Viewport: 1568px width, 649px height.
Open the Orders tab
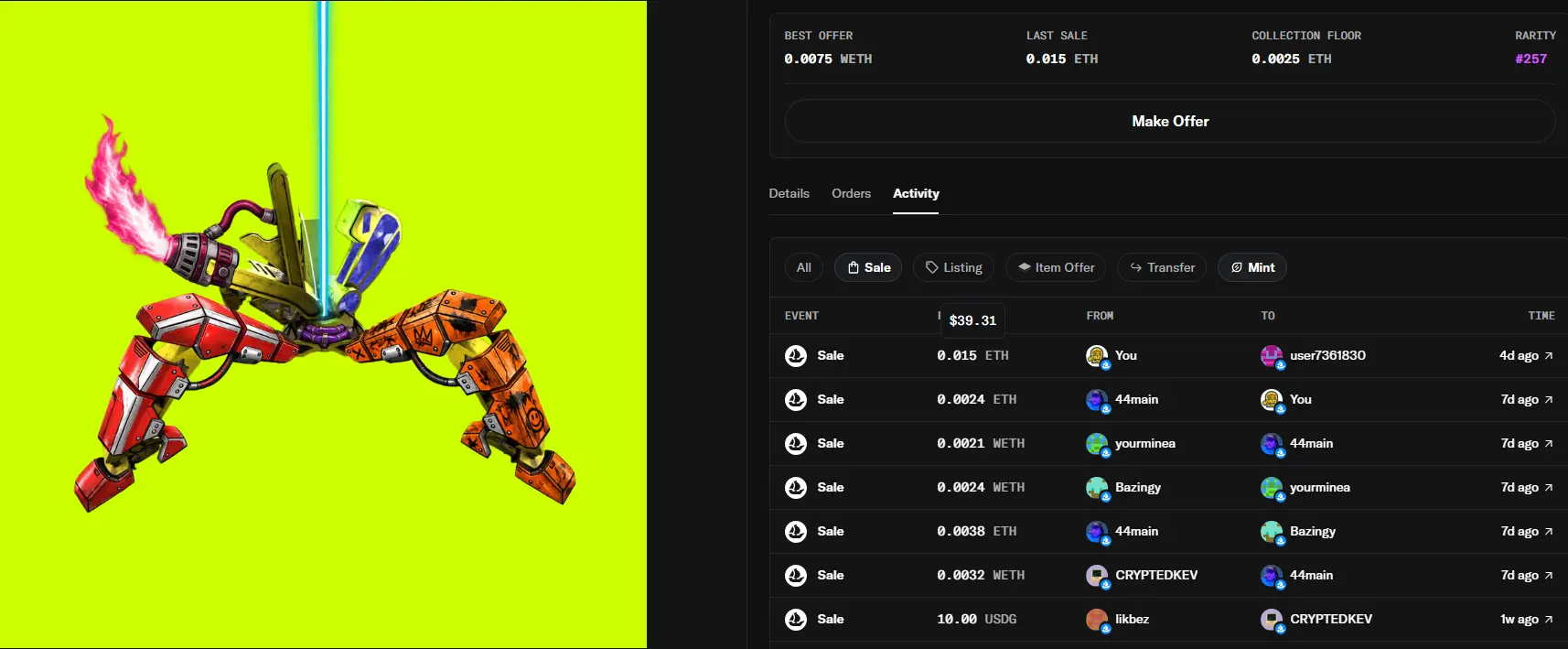coord(852,193)
